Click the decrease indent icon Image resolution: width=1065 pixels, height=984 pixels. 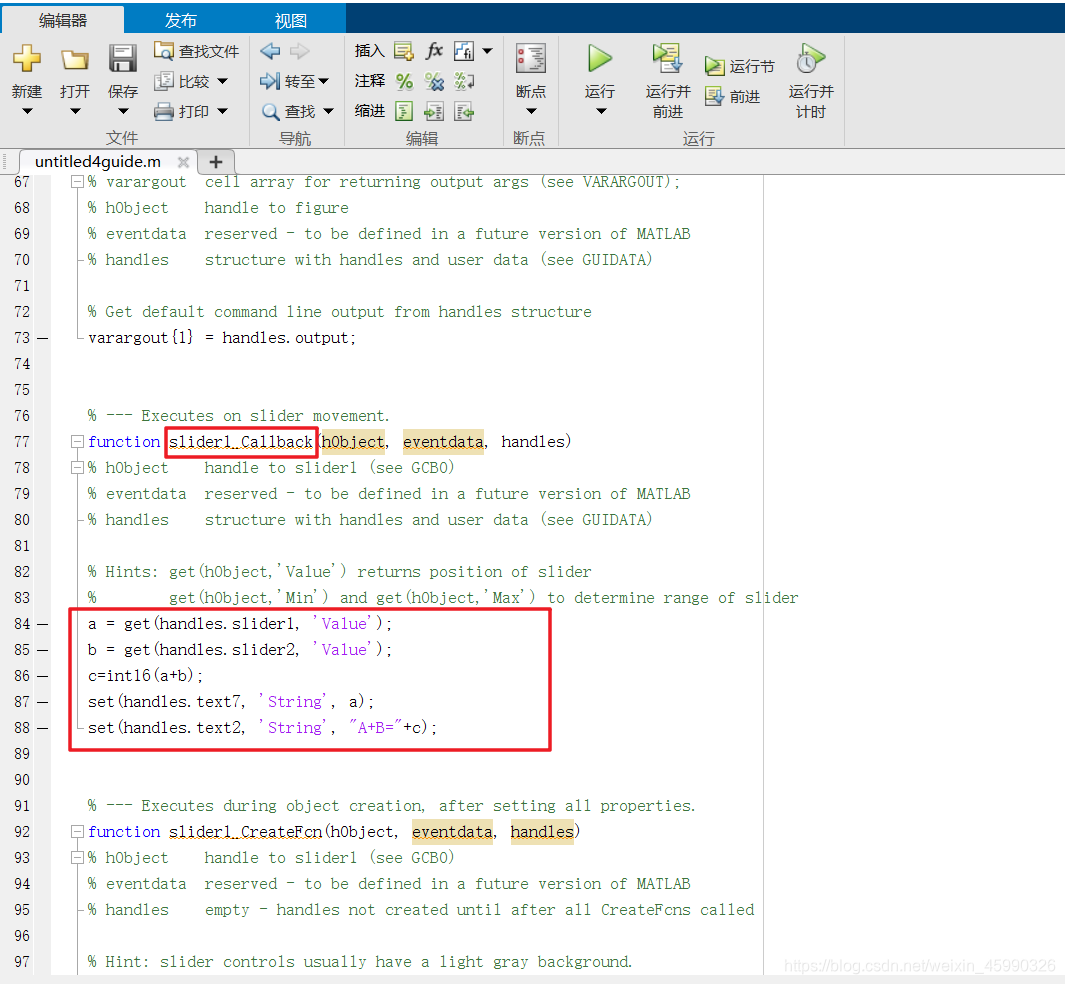pyautogui.click(x=464, y=111)
